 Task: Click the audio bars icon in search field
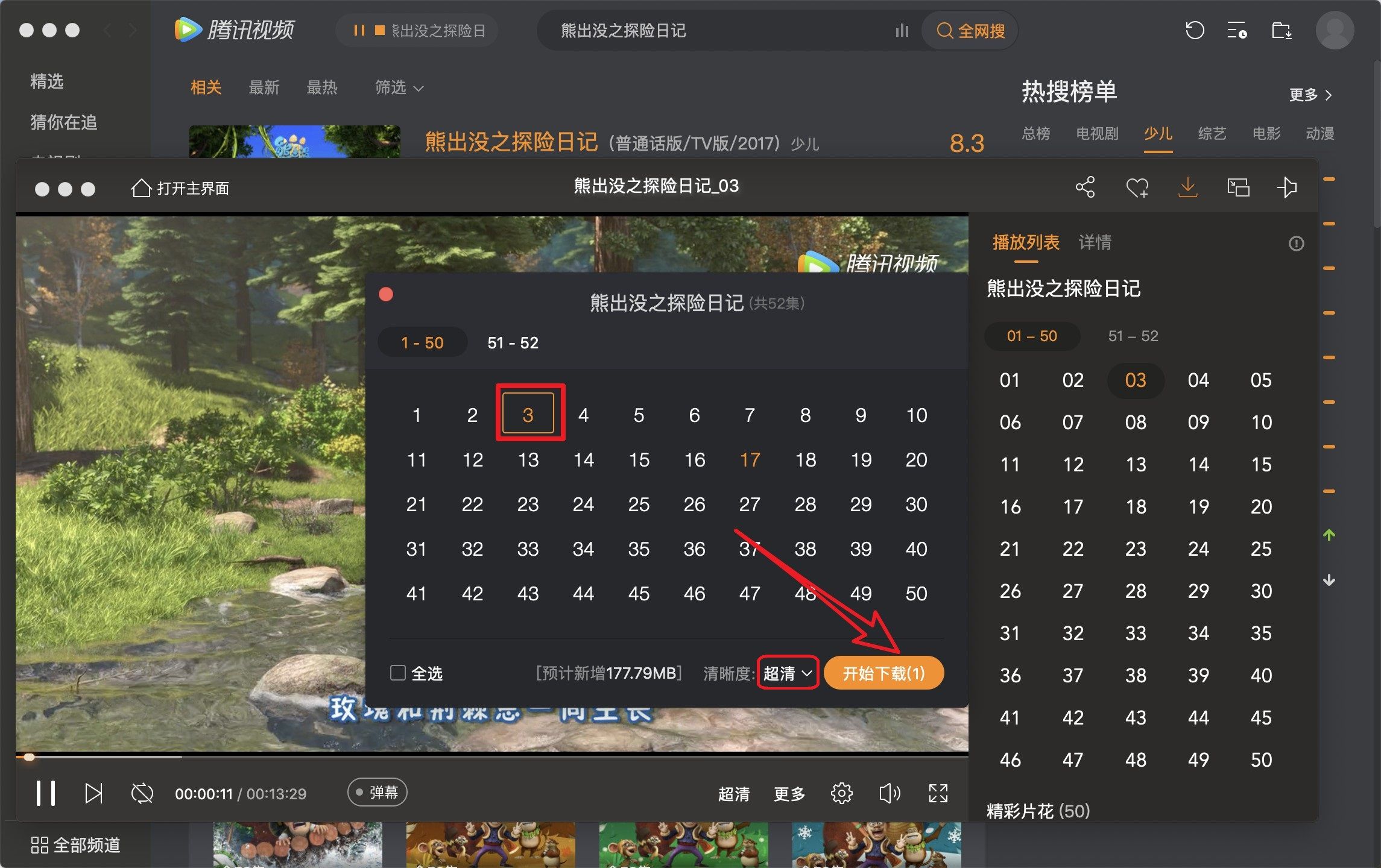pos(902,31)
